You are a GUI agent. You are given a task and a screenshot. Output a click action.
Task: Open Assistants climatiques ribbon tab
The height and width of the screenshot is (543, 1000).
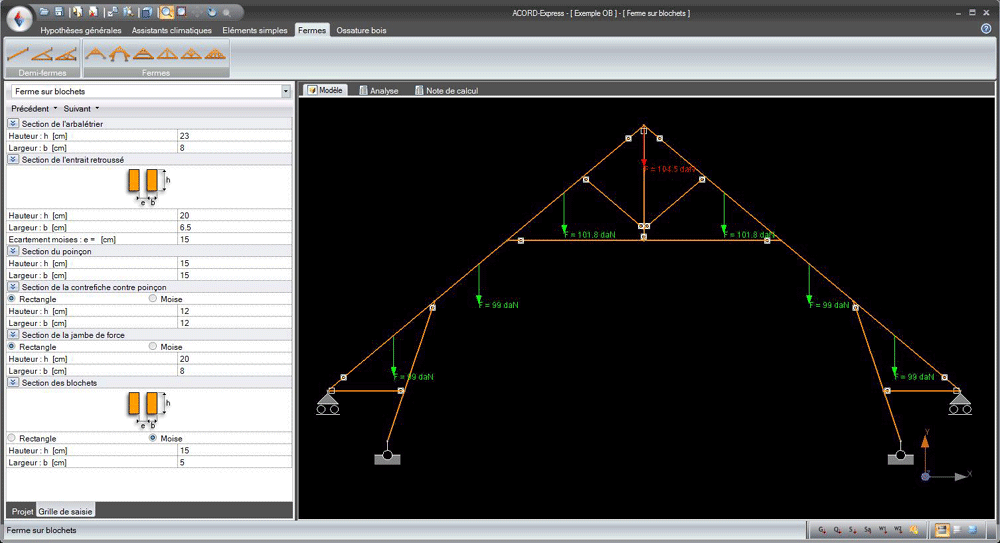(x=172, y=30)
